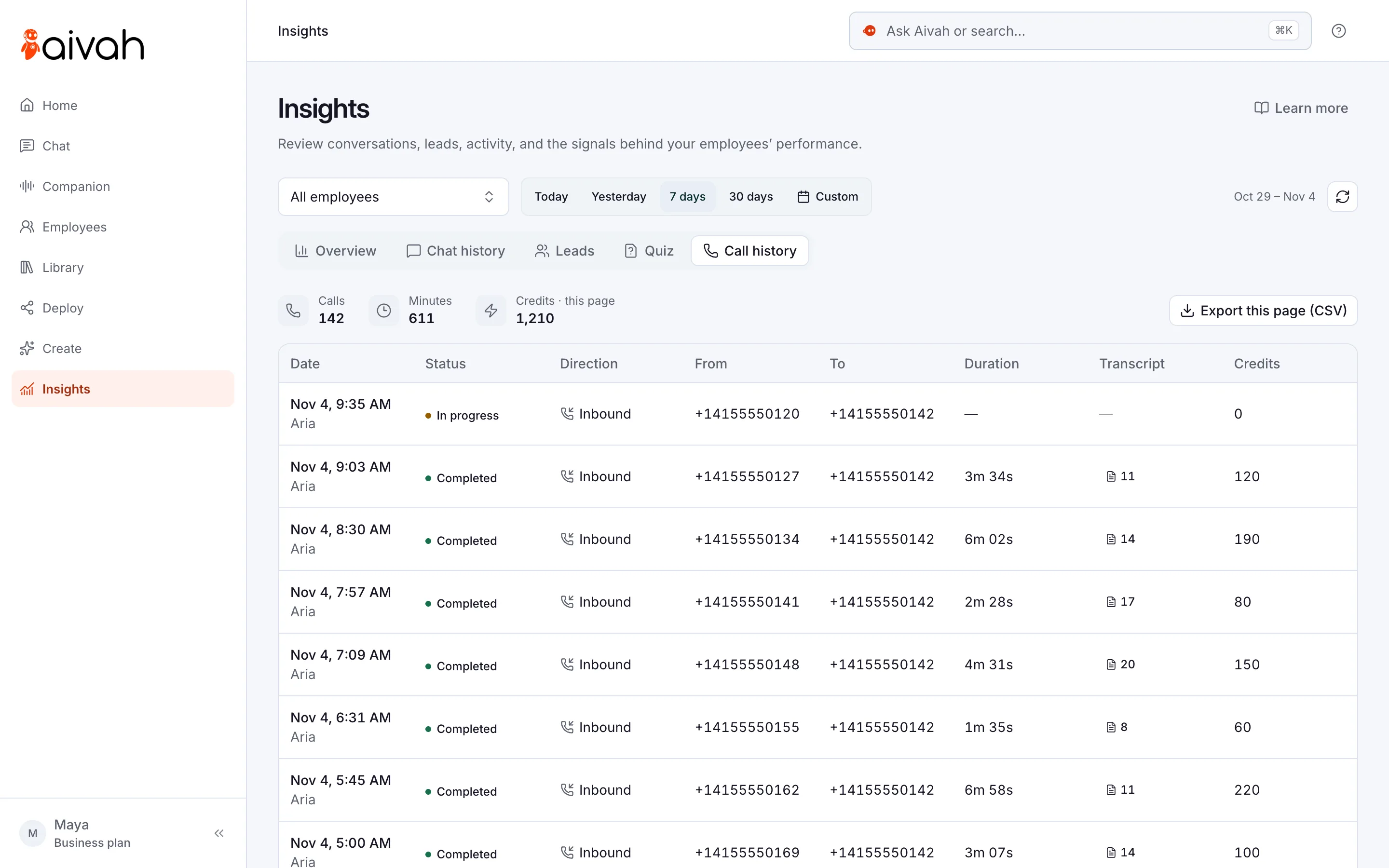Open the All employees dropdown

click(x=393, y=197)
